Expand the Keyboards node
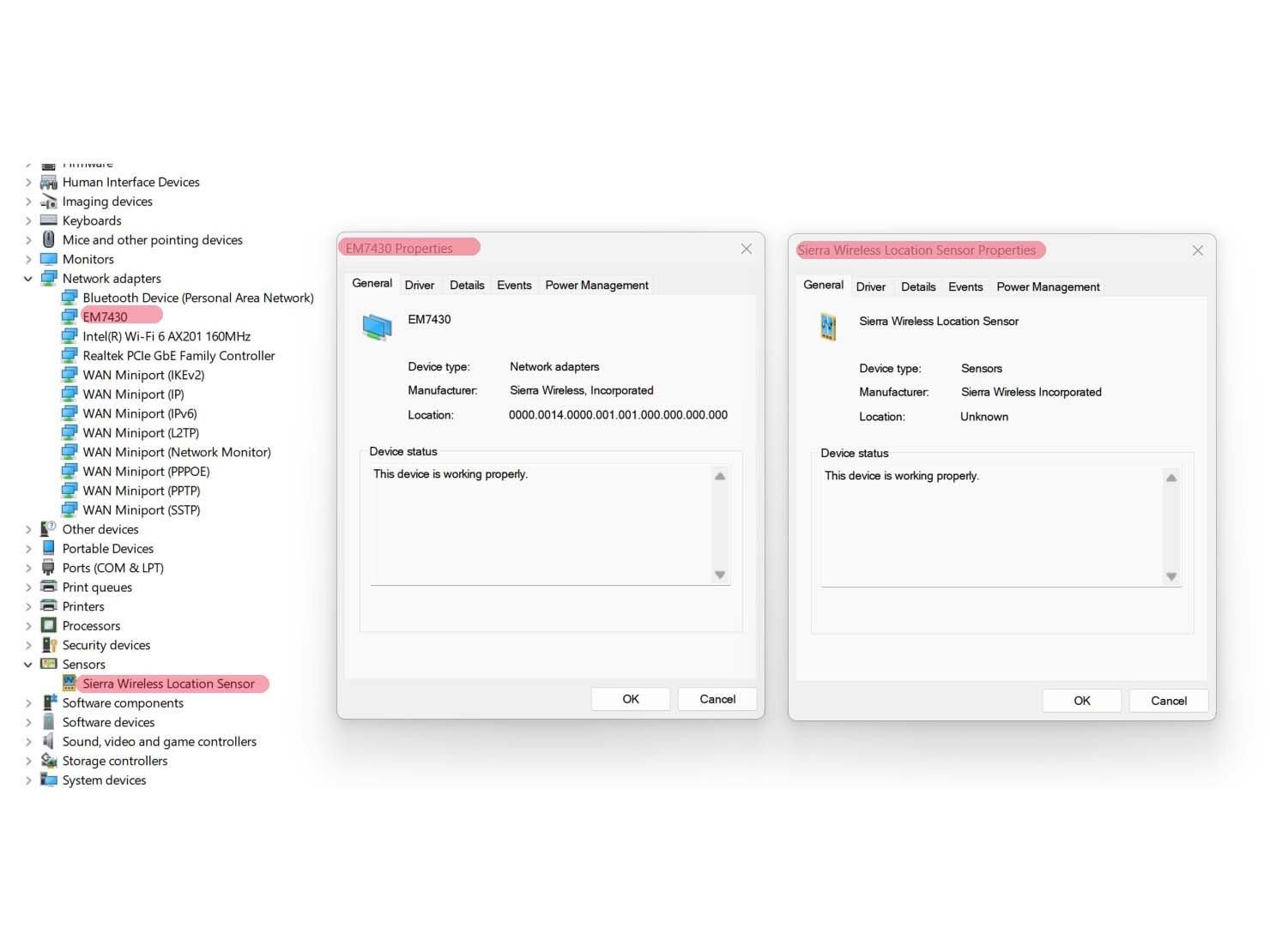The width and height of the screenshot is (1270, 952). coord(28,220)
